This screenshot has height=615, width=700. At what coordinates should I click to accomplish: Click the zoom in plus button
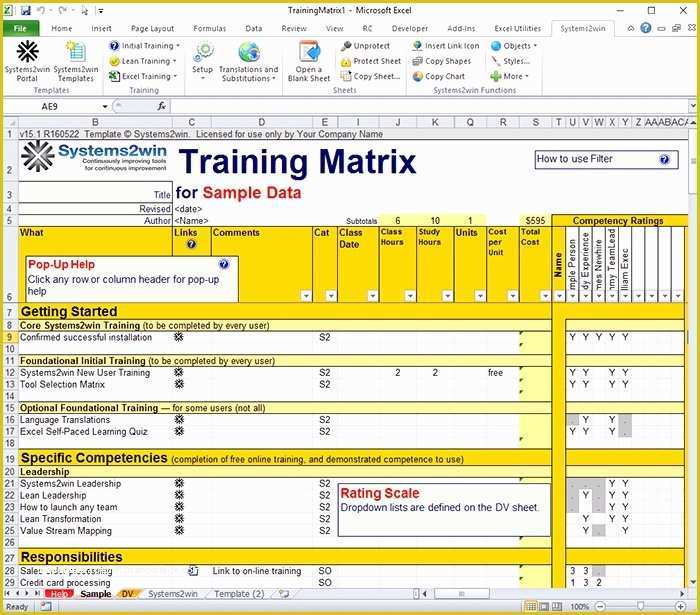coord(680,606)
